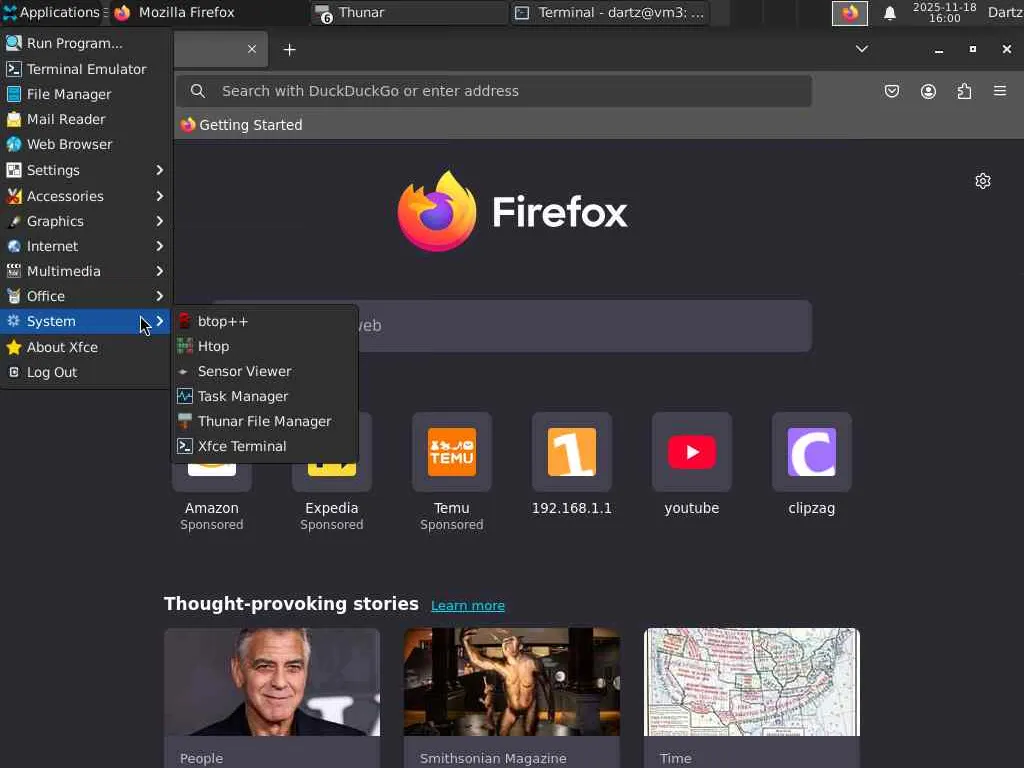Click the Multimedia category icon
The height and width of the screenshot is (768, 1024).
14,271
